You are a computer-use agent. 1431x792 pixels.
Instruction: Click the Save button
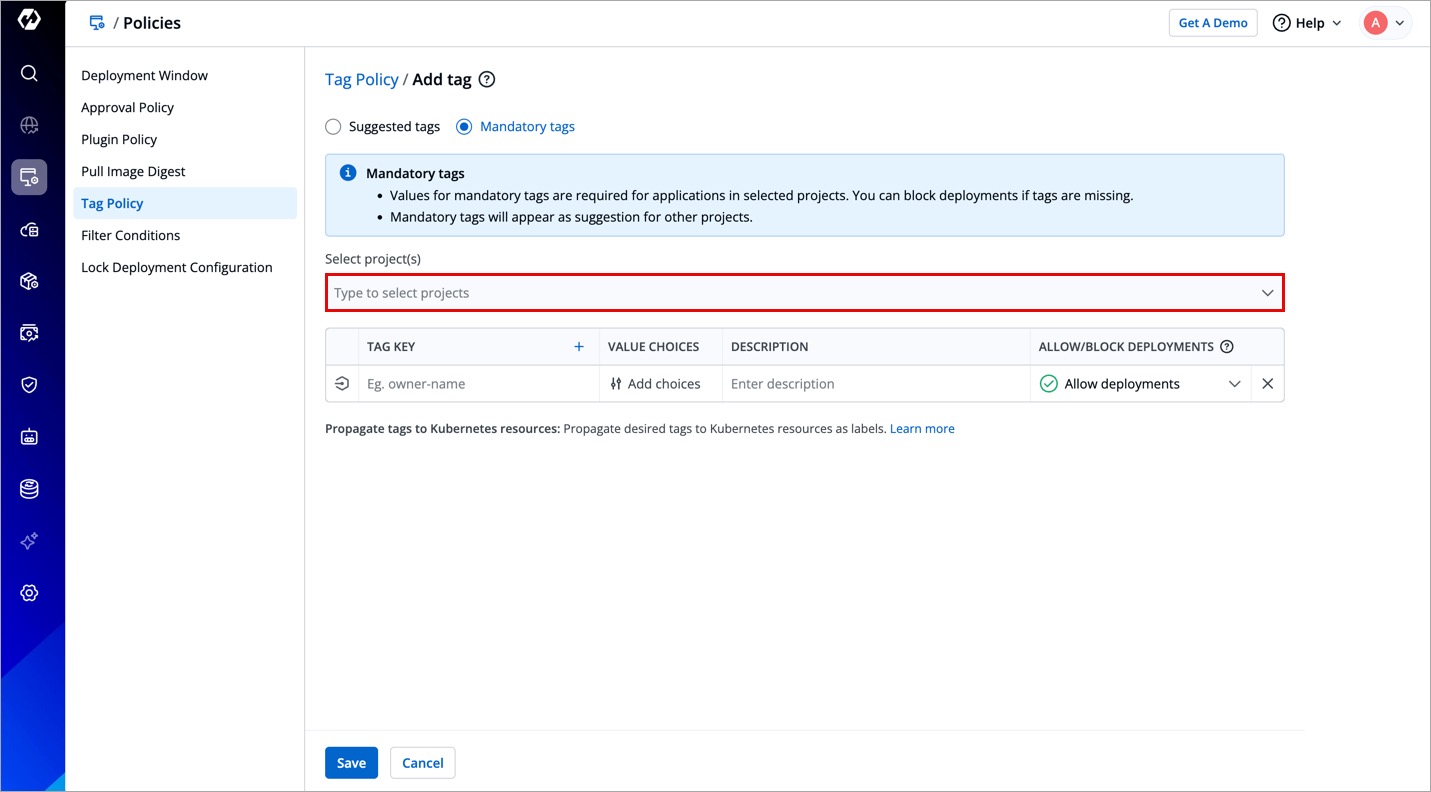(x=351, y=763)
